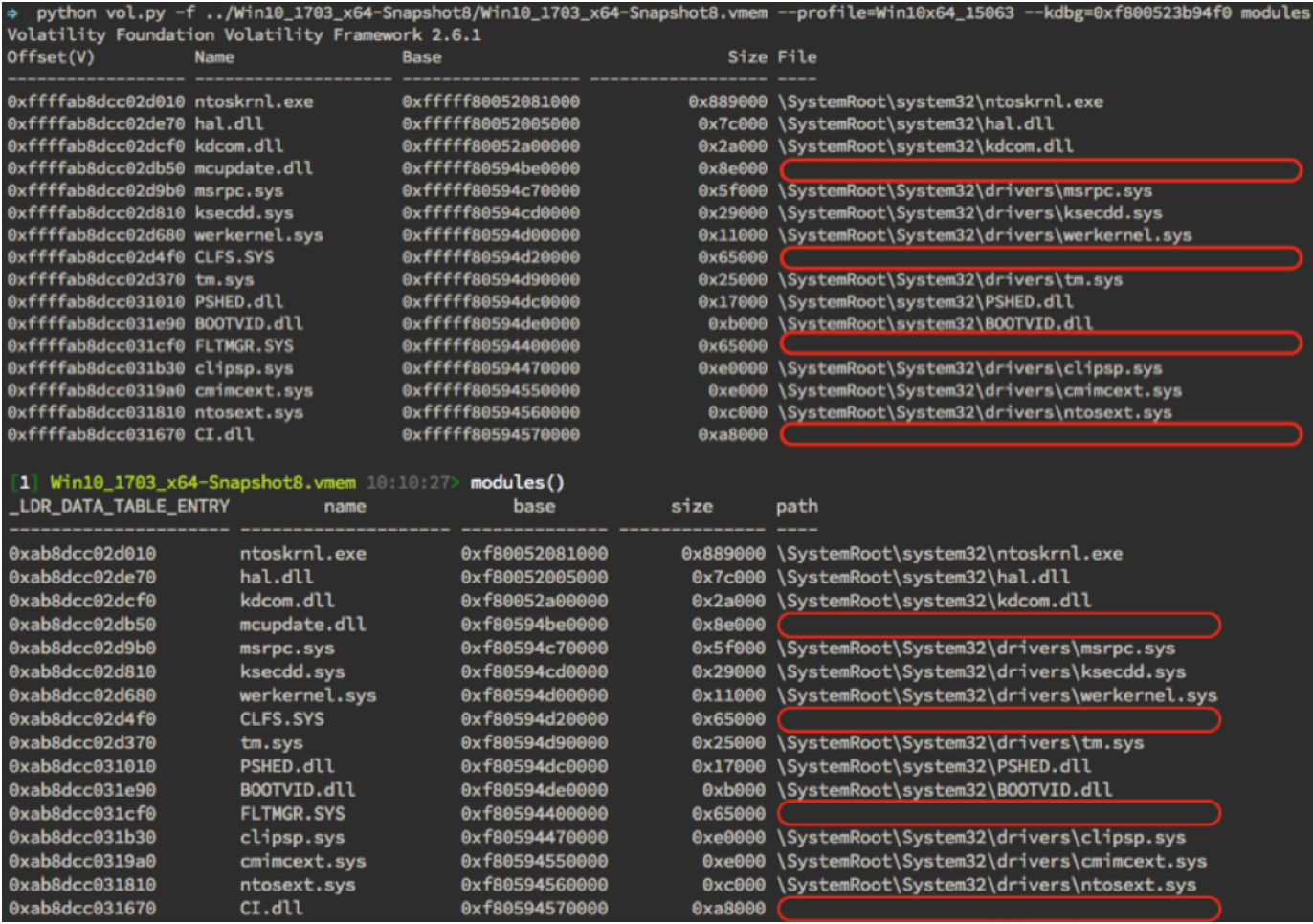This screenshot has width=1313, height=924.
Task: Select offset '0xffffab8dcc02d9b0' of msrpc.sys
Action: [96, 190]
